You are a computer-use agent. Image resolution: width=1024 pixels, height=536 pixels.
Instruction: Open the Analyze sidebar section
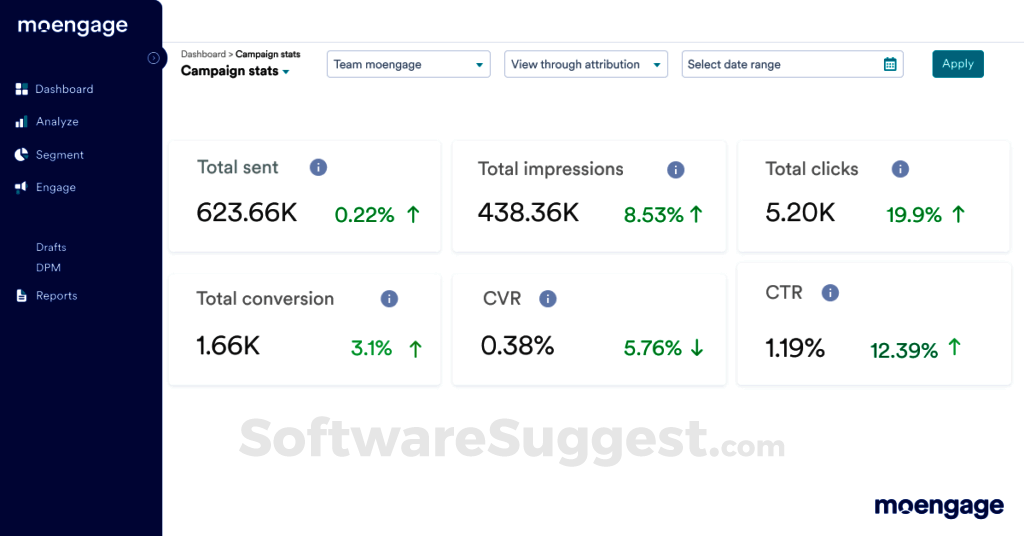[57, 122]
